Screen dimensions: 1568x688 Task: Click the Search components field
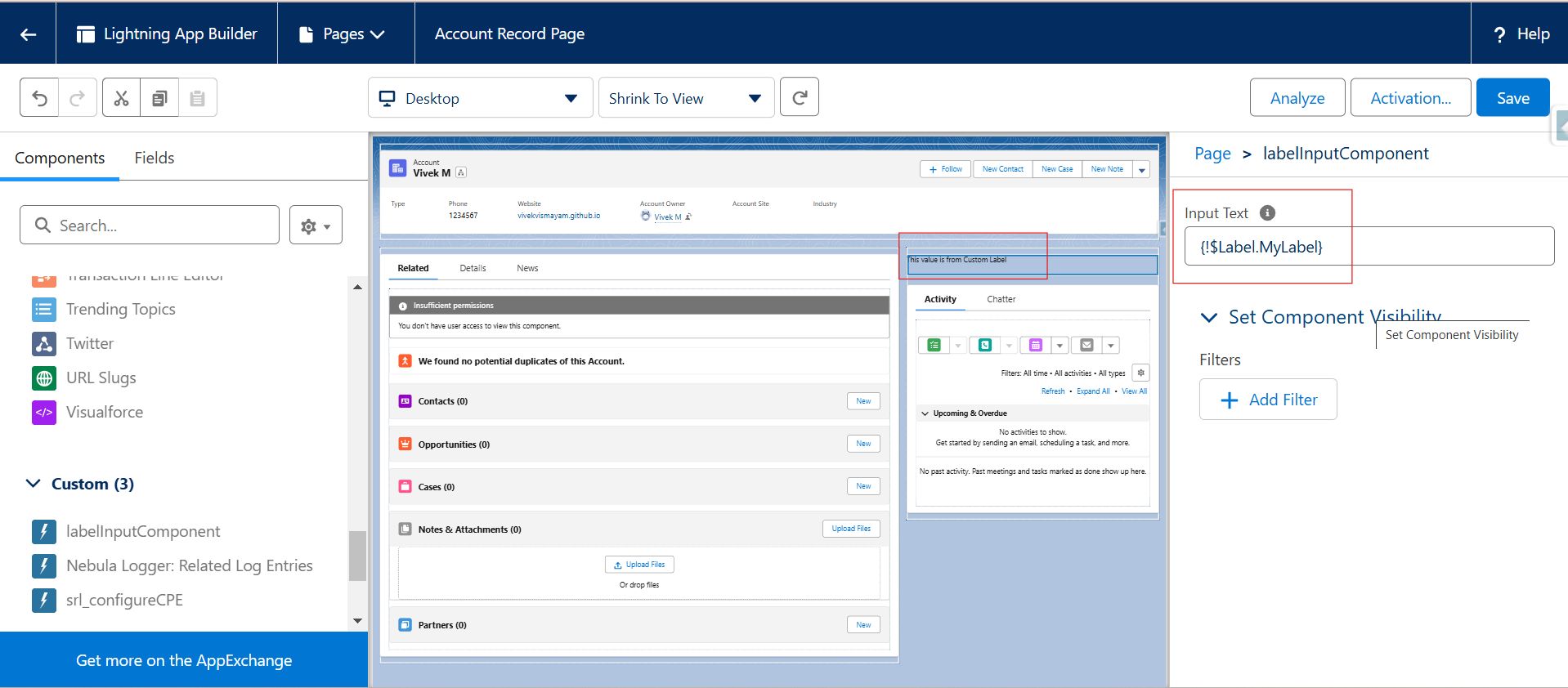pyautogui.click(x=150, y=225)
